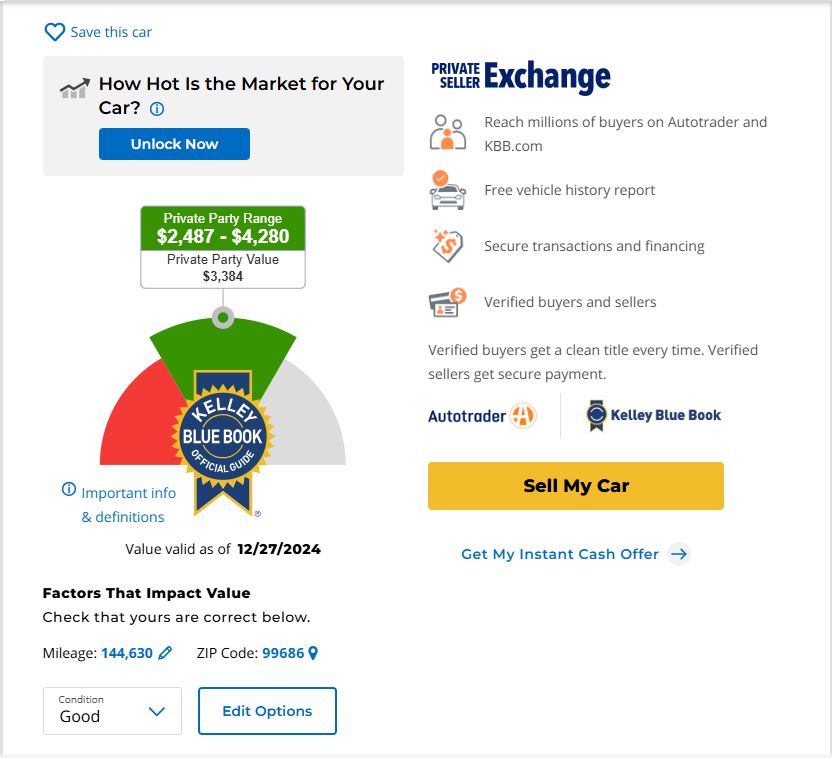Click the ZIP code location pin icon
The width and height of the screenshot is (832, 758).
(x=313, y=653)
